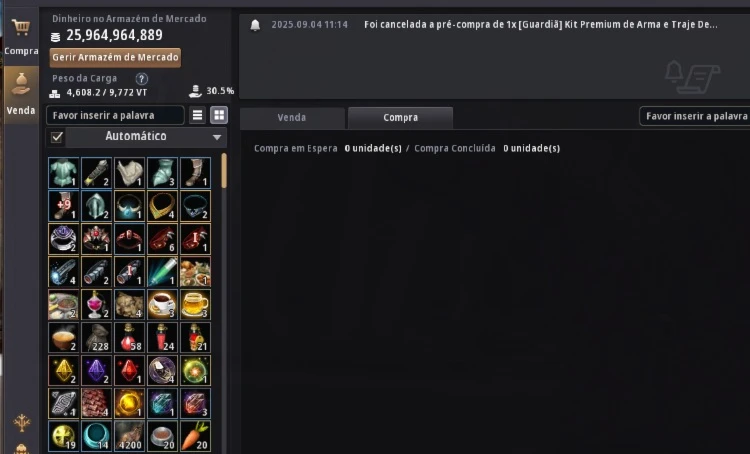Switch inventory to list view

[198, 115]
